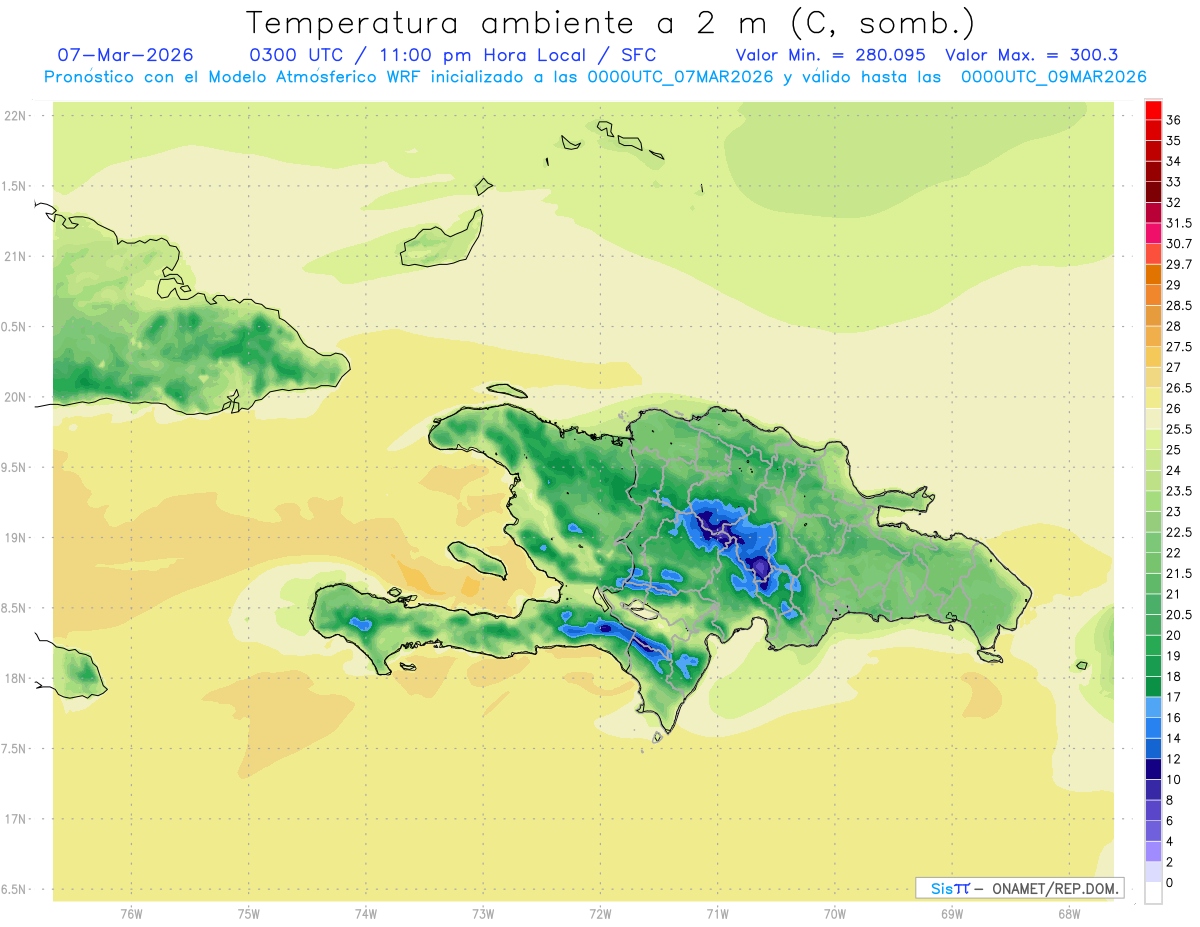Click the top red legend swatch above 36

click(x=1153, y=110)
